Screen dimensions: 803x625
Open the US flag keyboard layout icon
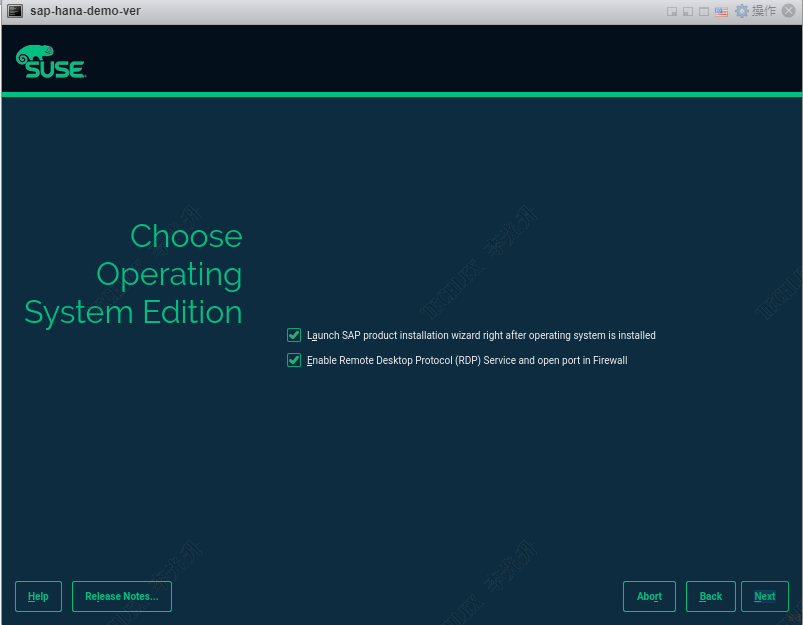[x=721, y=11]
